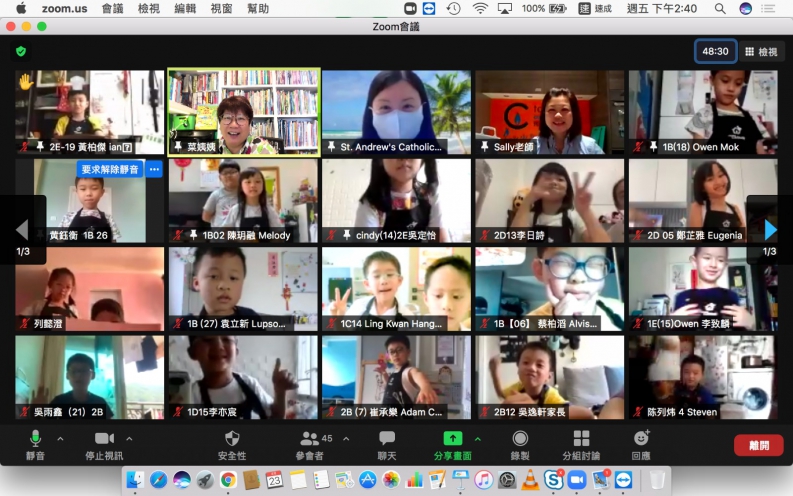This screenshot has width=793, height=496.
Task: Stop video with the camera icon
Action: pos(104,439)
